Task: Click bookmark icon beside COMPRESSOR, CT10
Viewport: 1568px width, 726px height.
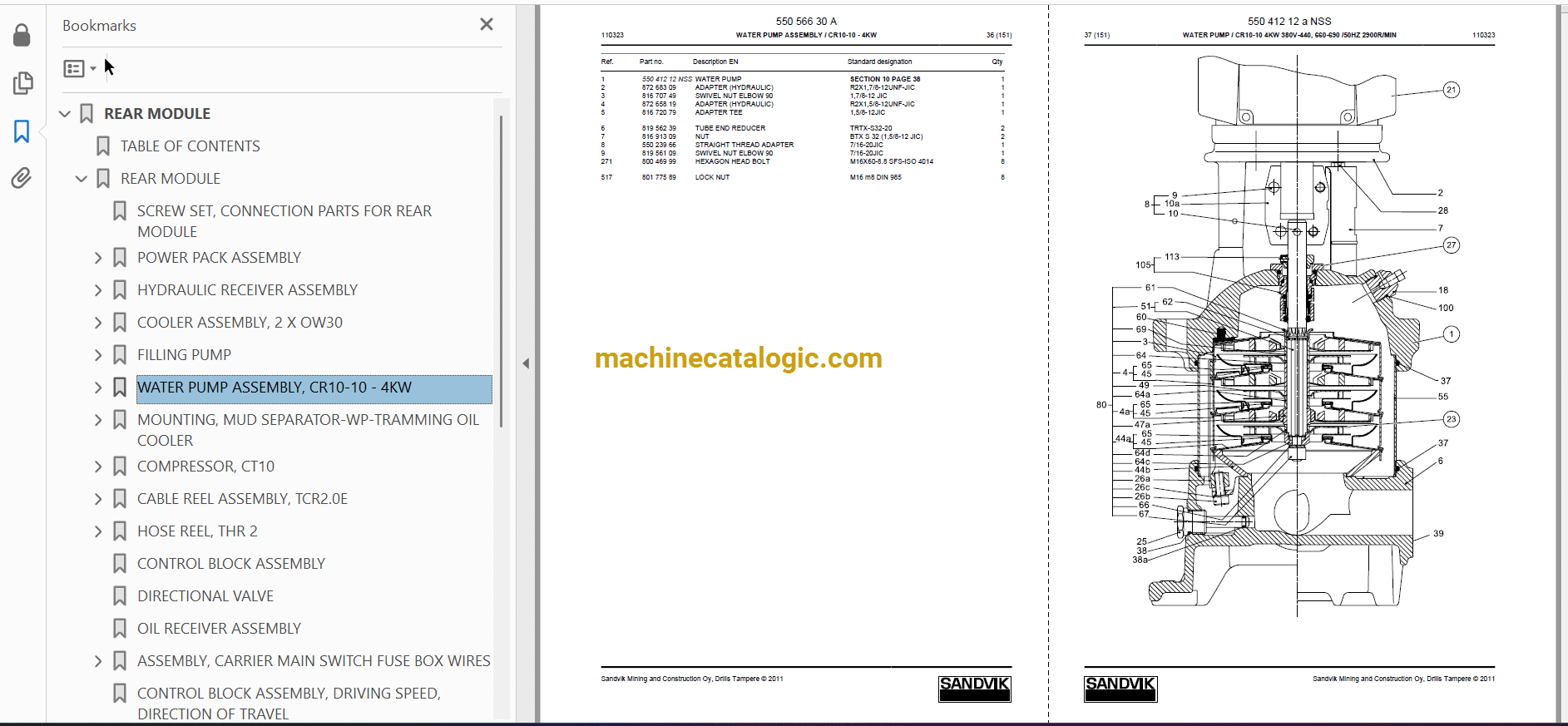Action: click(120, 467)
